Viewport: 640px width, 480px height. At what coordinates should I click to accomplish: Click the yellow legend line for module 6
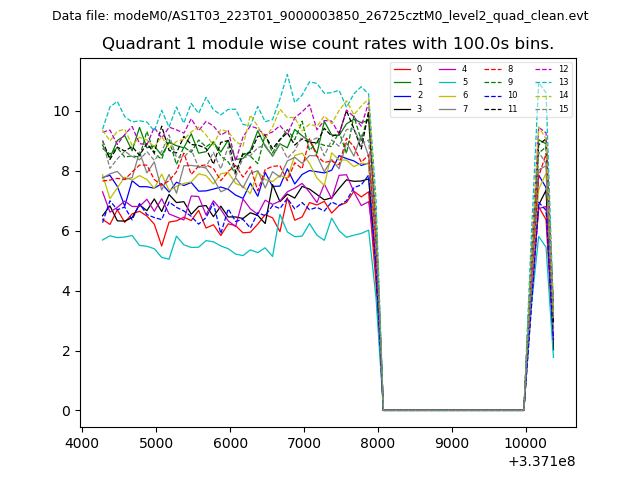tap(448, 95)
